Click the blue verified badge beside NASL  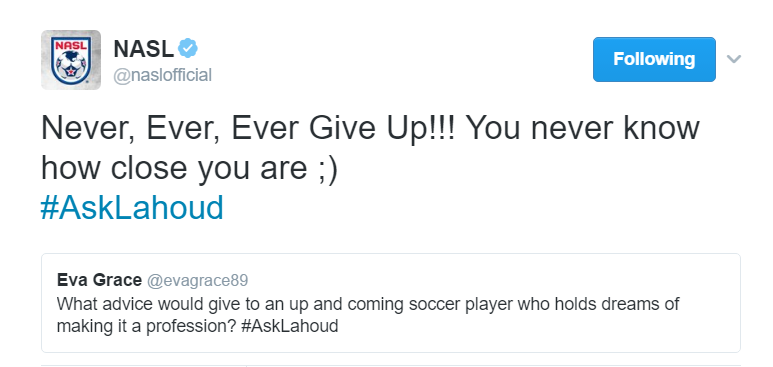pyautogui.click(x=188, y=48)
